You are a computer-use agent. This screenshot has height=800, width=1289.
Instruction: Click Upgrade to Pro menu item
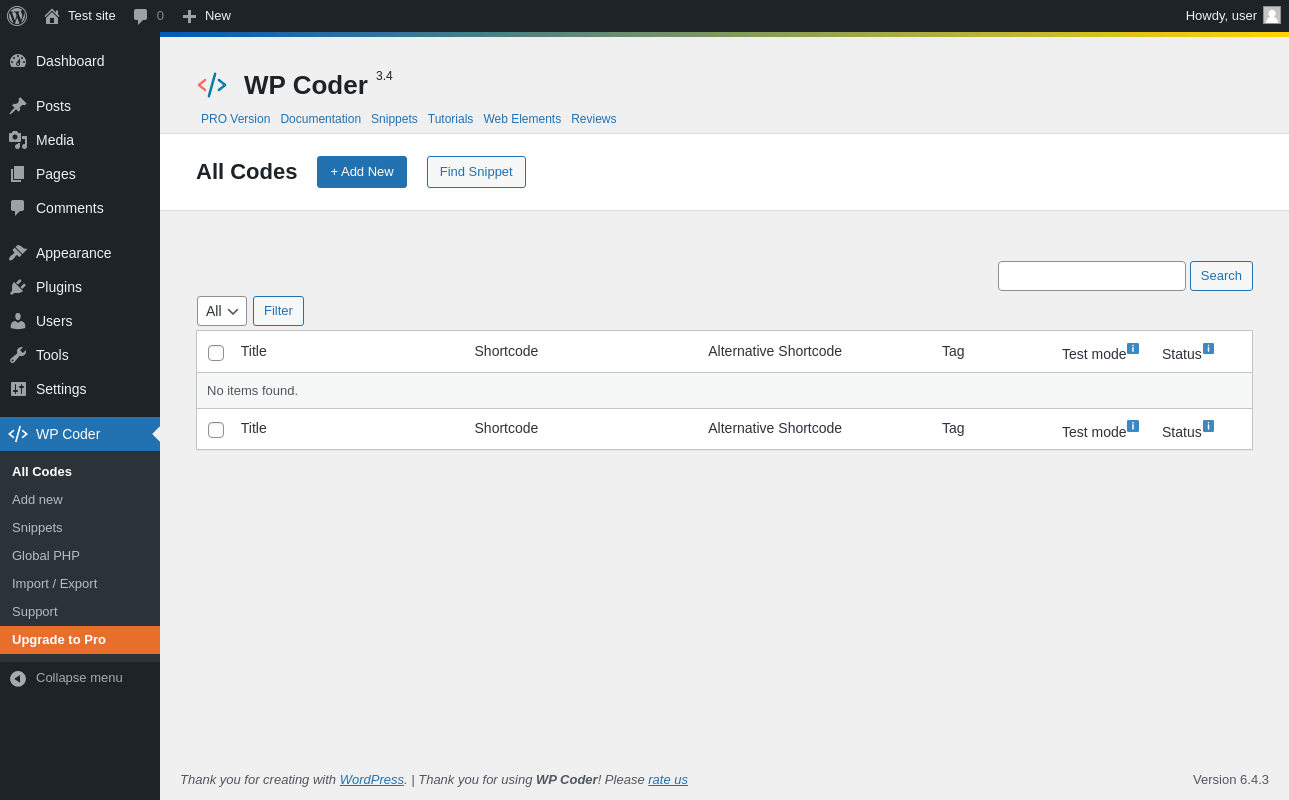80,640
